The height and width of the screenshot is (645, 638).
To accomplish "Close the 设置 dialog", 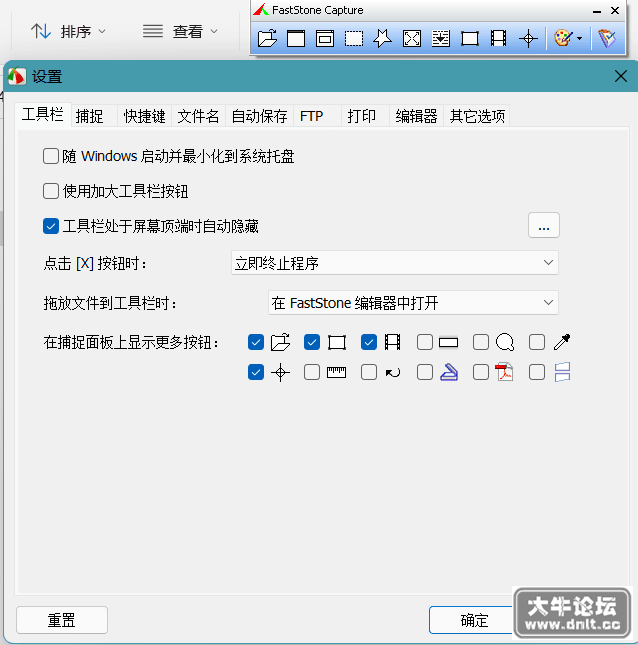I will (x=621, y=76).
